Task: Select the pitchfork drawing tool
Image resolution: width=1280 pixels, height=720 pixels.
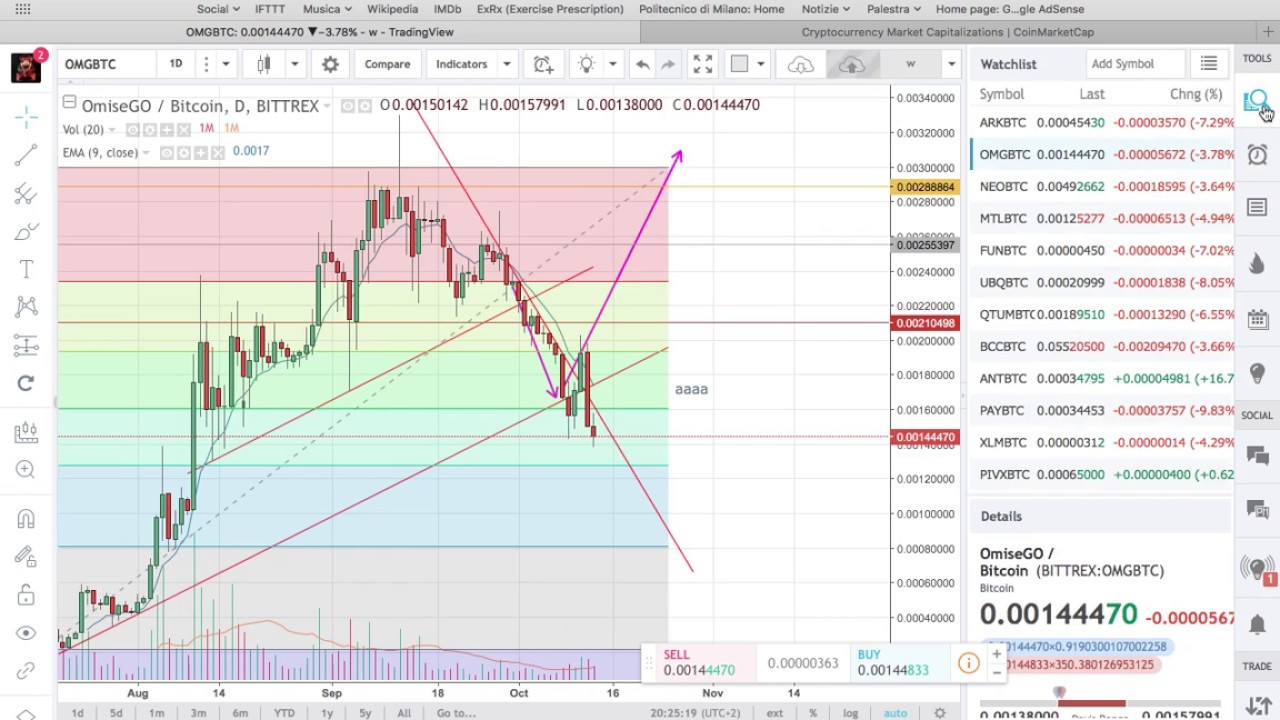Action: pyautogui.click(x=26, y=193)
